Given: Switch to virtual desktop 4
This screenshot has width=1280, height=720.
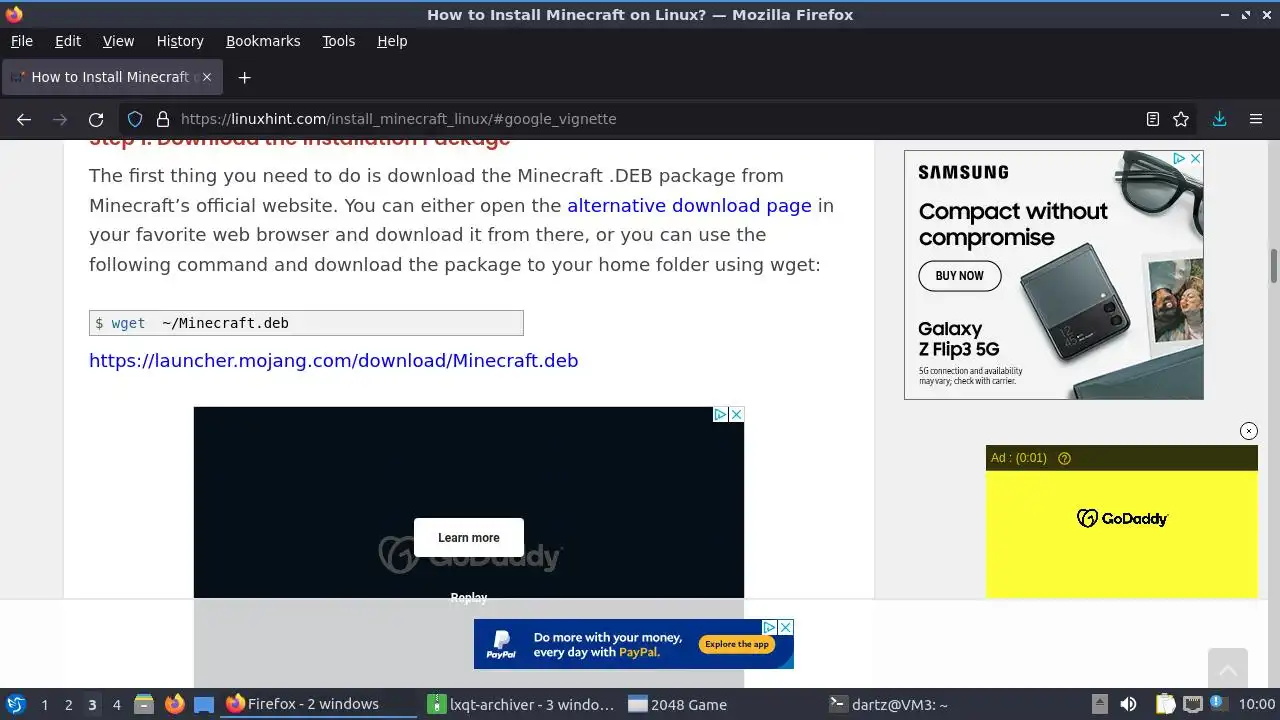Looking at the screenshot, I should pyautogui.click(x=116, y=704).
